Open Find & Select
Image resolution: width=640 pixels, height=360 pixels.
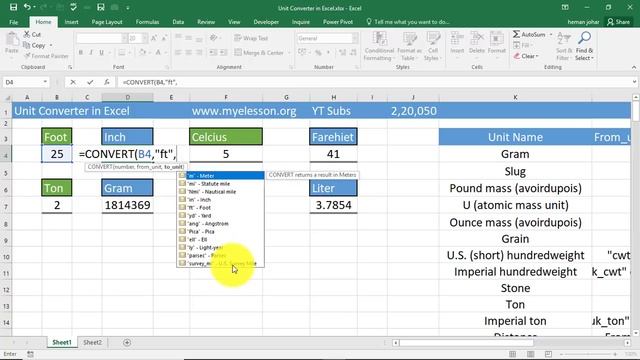tap(584, 46)
